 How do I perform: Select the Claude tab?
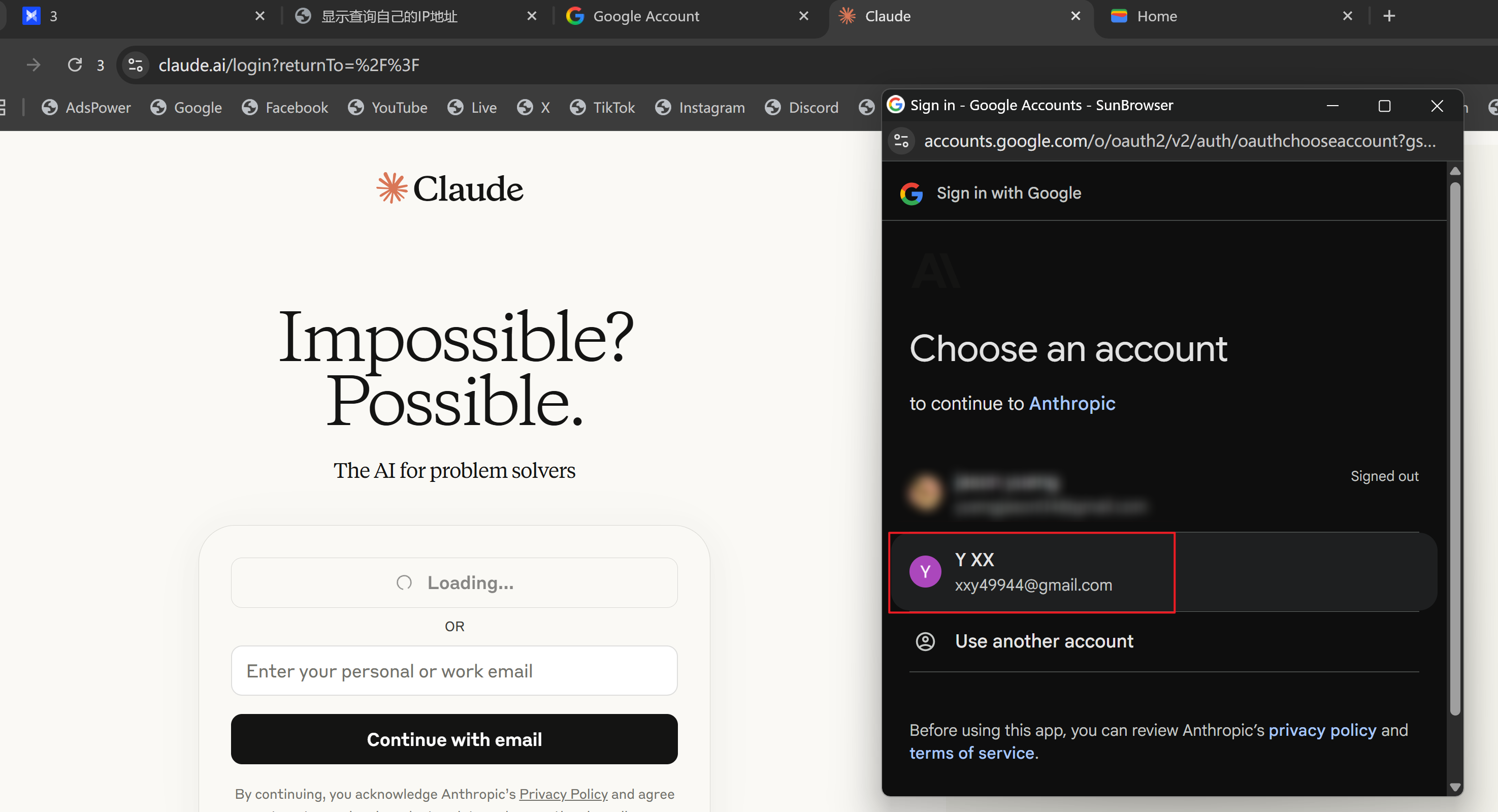(x=961, y=16)
